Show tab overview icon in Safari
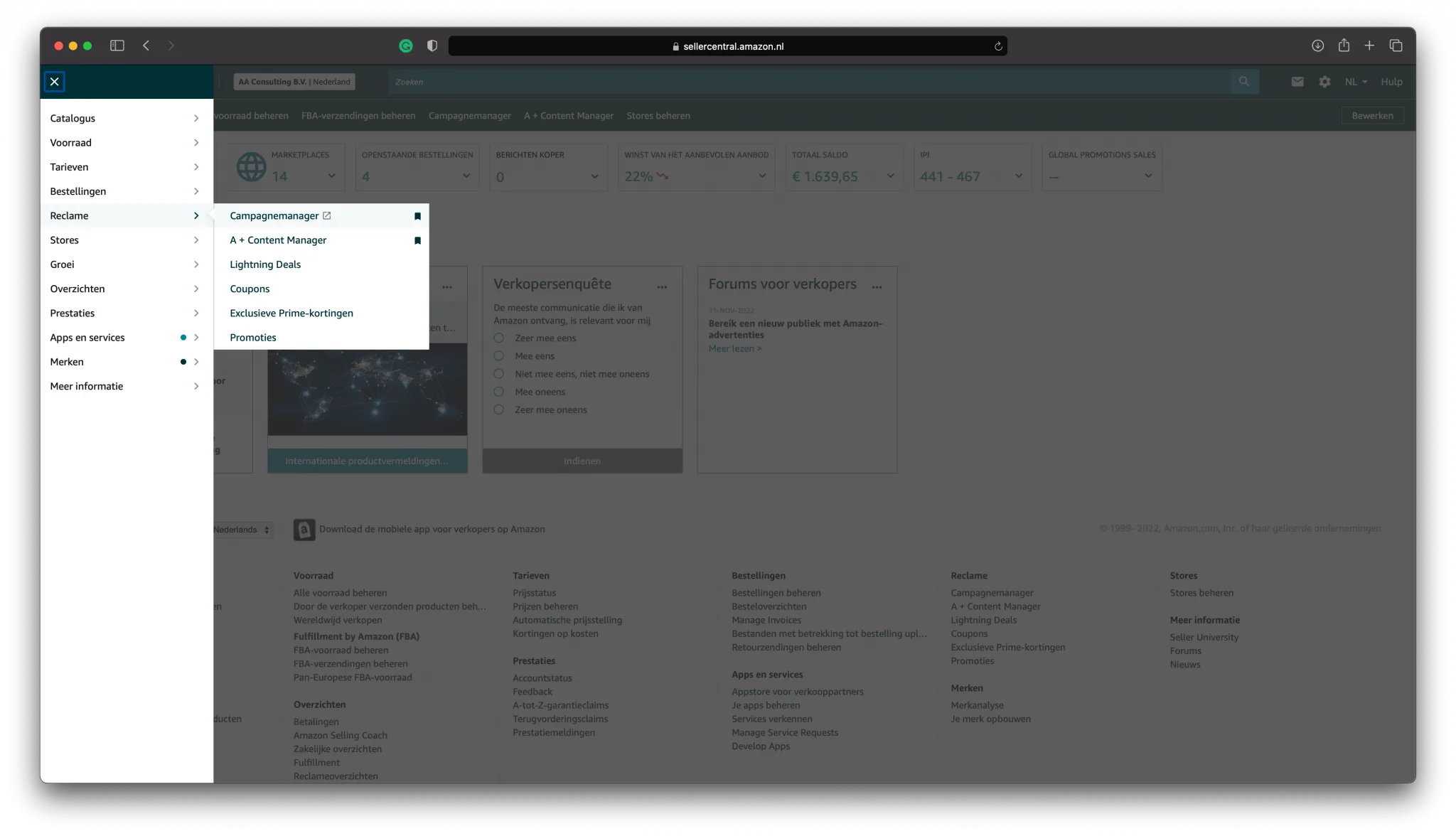1456x836 pixels. pyautogui.click(x=1396, y=45)
